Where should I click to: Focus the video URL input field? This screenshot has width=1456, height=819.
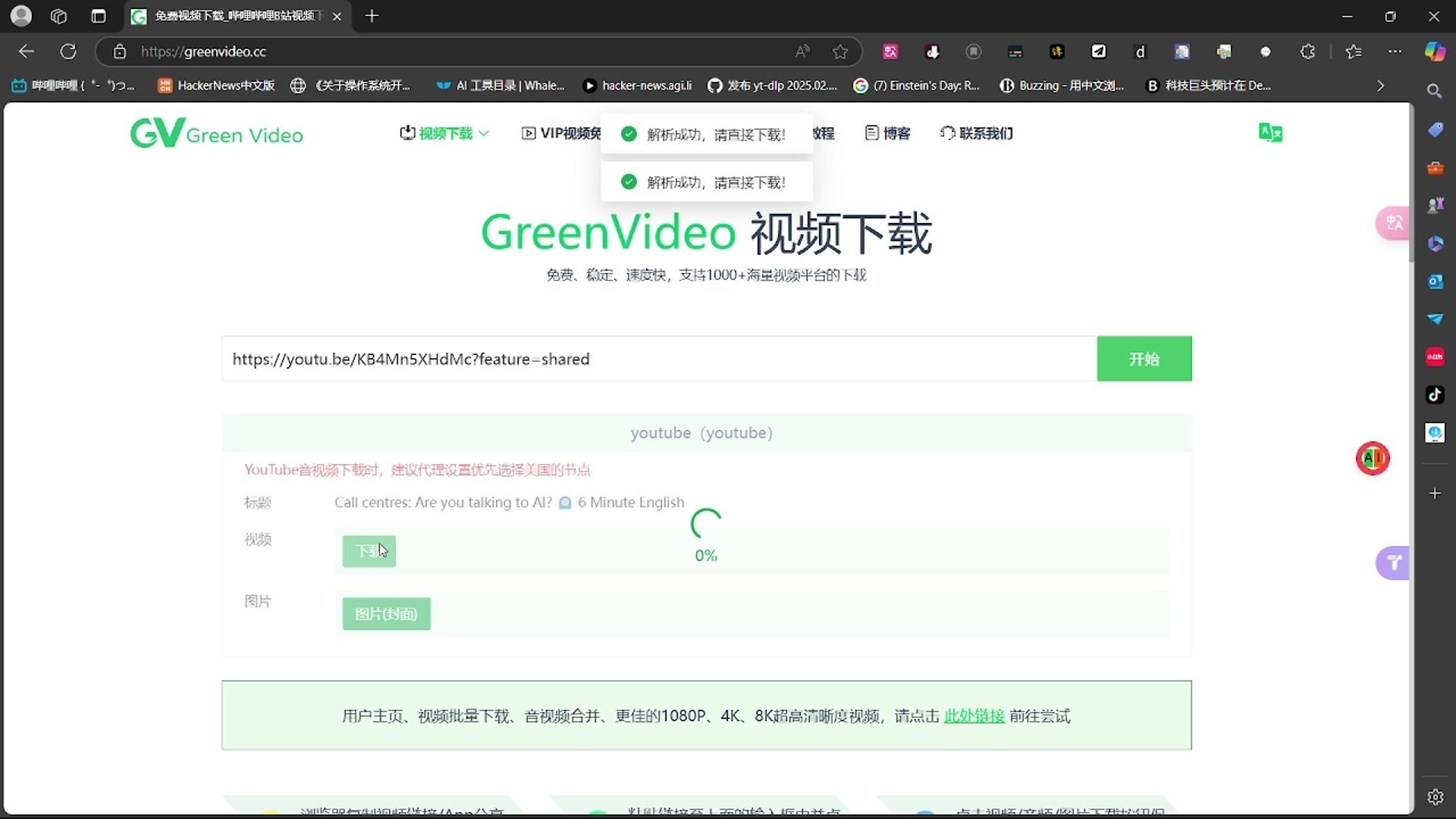(659, 359)
